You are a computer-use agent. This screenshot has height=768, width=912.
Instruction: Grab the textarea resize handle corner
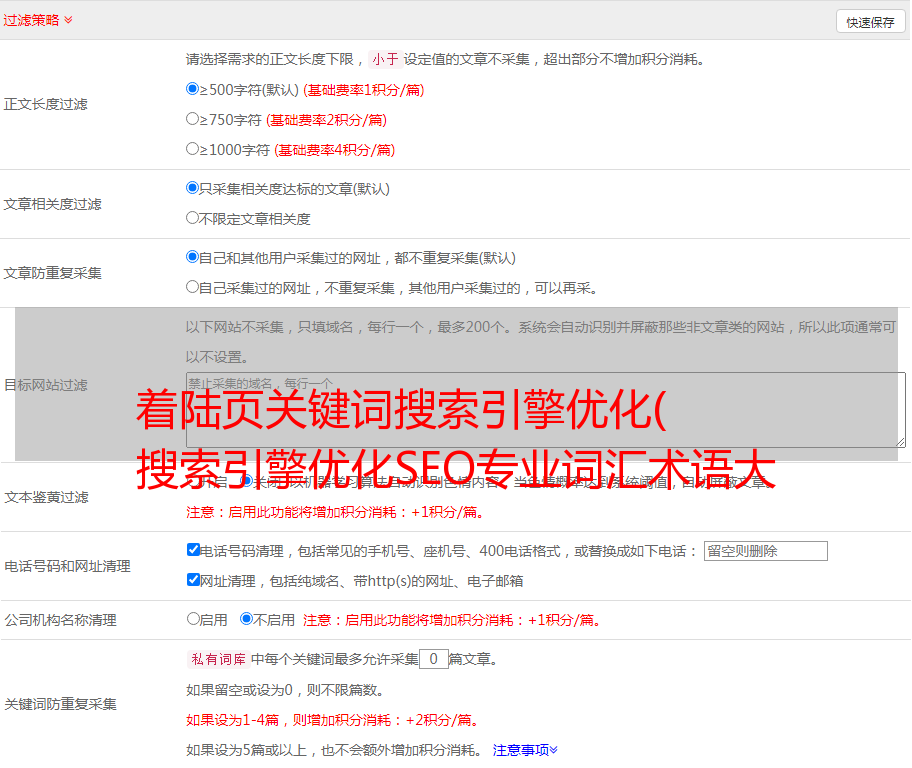tap(900, 442)
